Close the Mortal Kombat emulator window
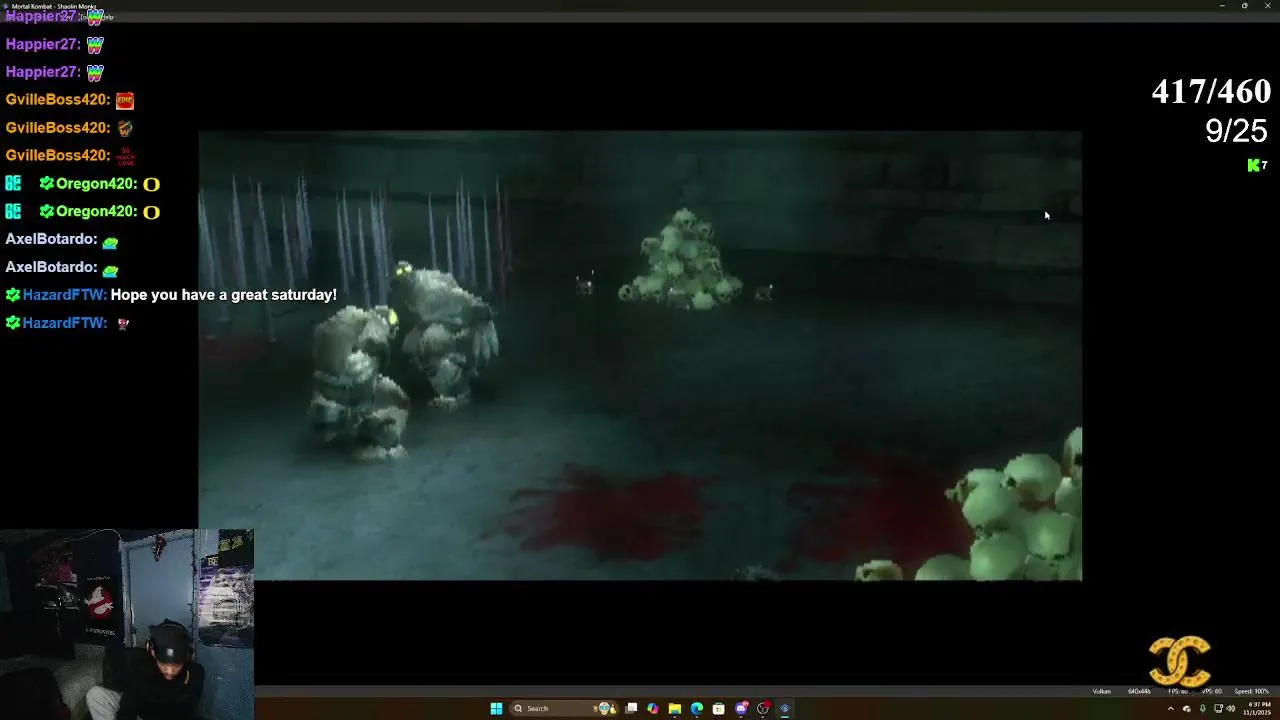 point(1267,5)
